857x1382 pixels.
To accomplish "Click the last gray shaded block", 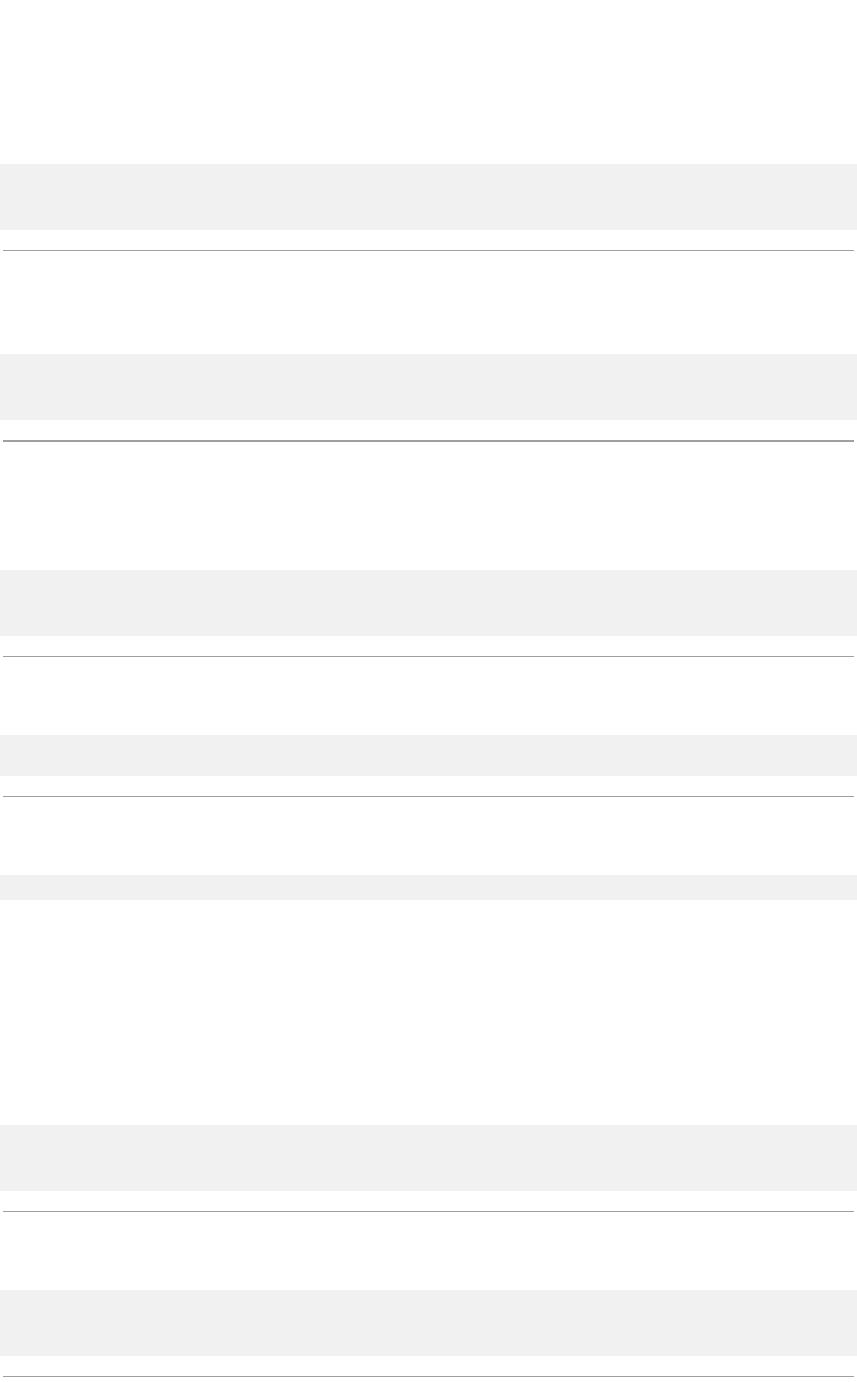I will (428, 1323).
